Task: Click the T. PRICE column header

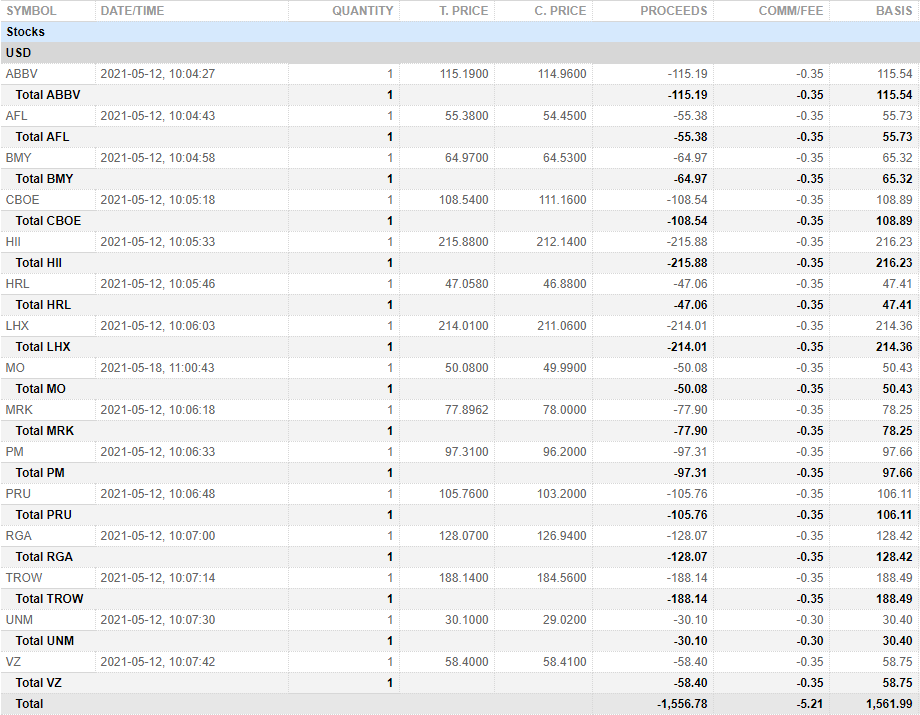Action: point(463,11)
